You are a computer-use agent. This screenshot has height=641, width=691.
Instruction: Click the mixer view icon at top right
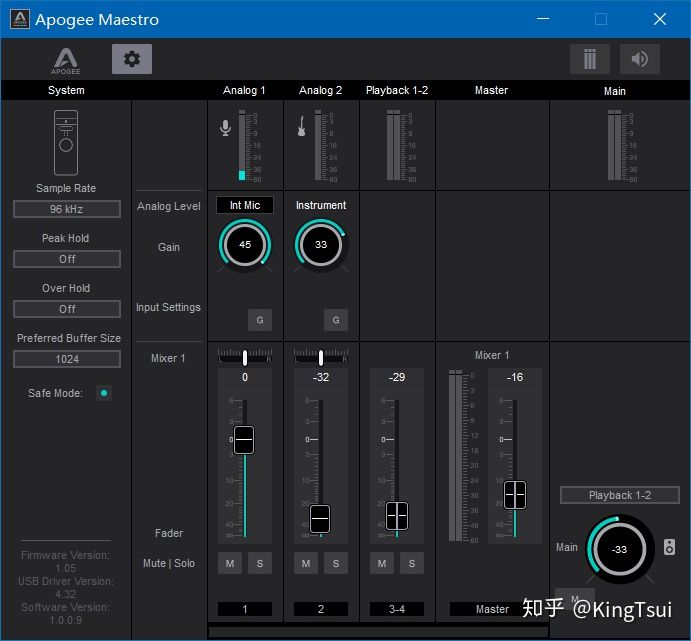tap(589, 59)
